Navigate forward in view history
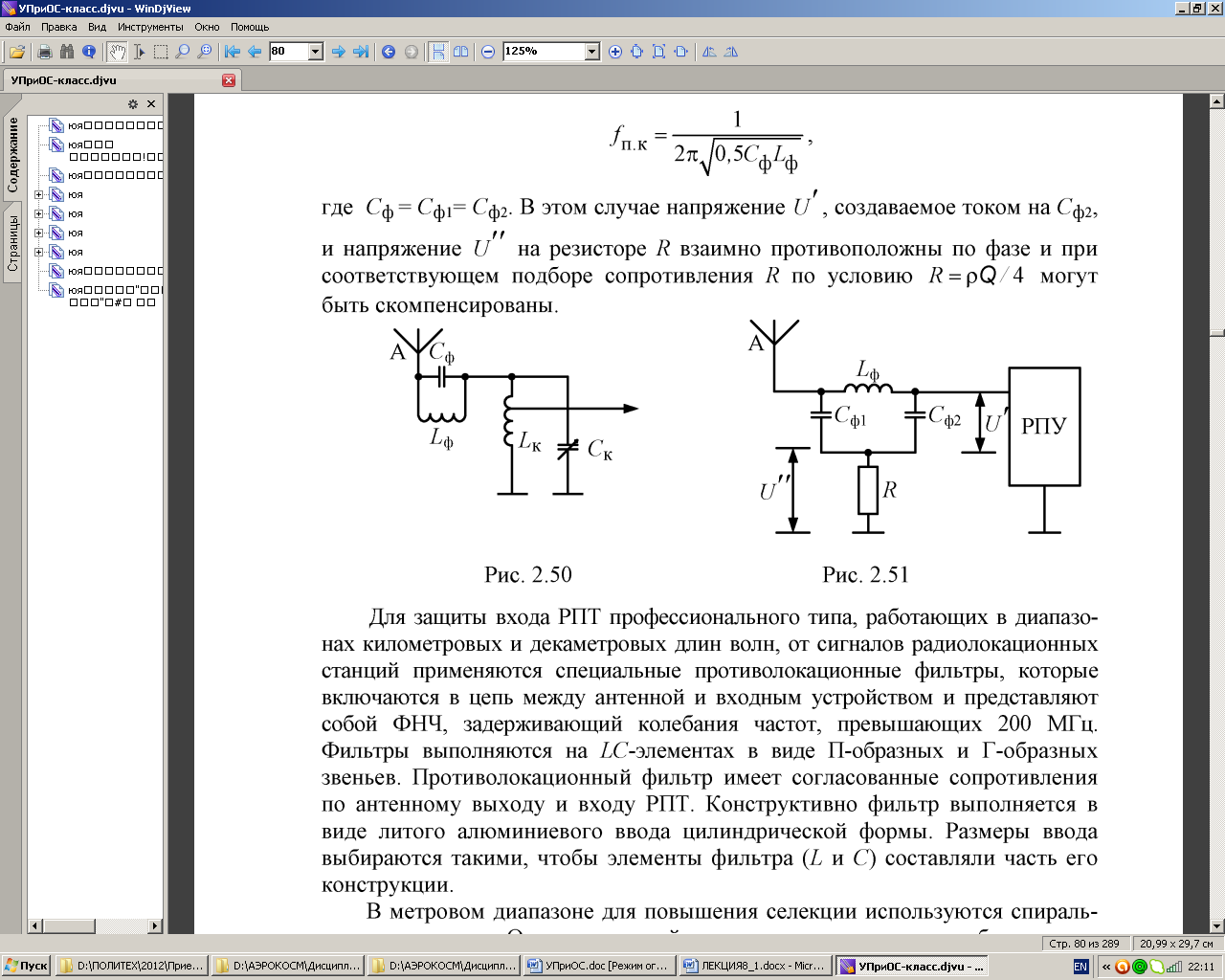This screenshot has width=1225, height=980. (x=412, y=52)
